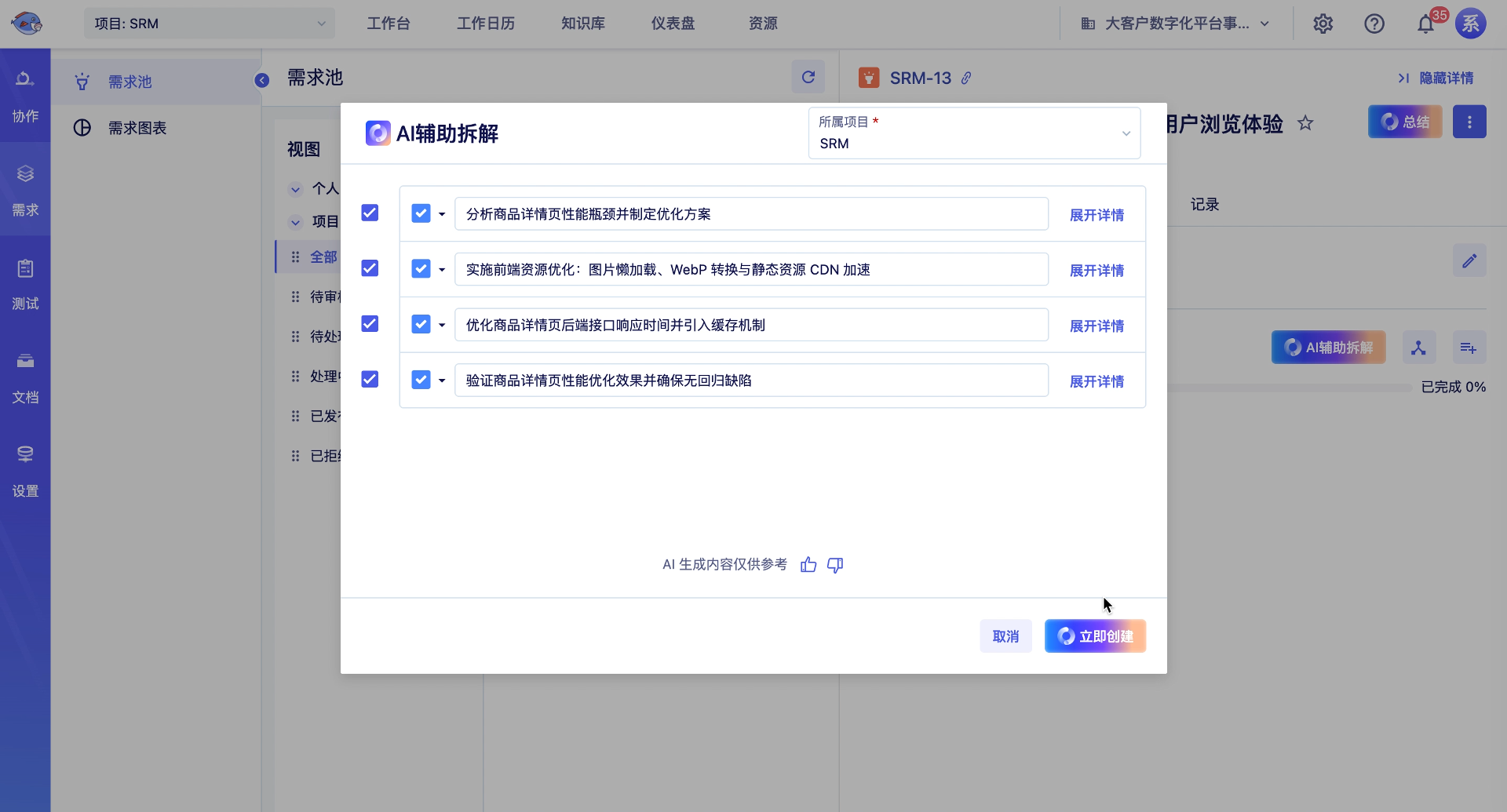Viewport: 1507px width, 812px height.
Task: Uncheck the outer checkbox for 验证商品详情页性能优化效果 row
Action: pos(370,380)
